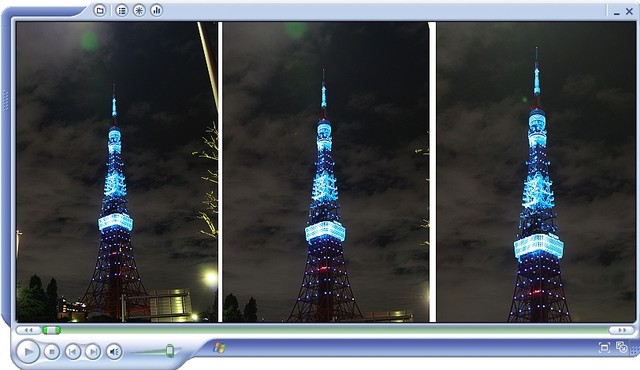This screenshot has height=370, width=640.
Task: Click the Windows logo on player bar
Action: click(x=219, y=348)
